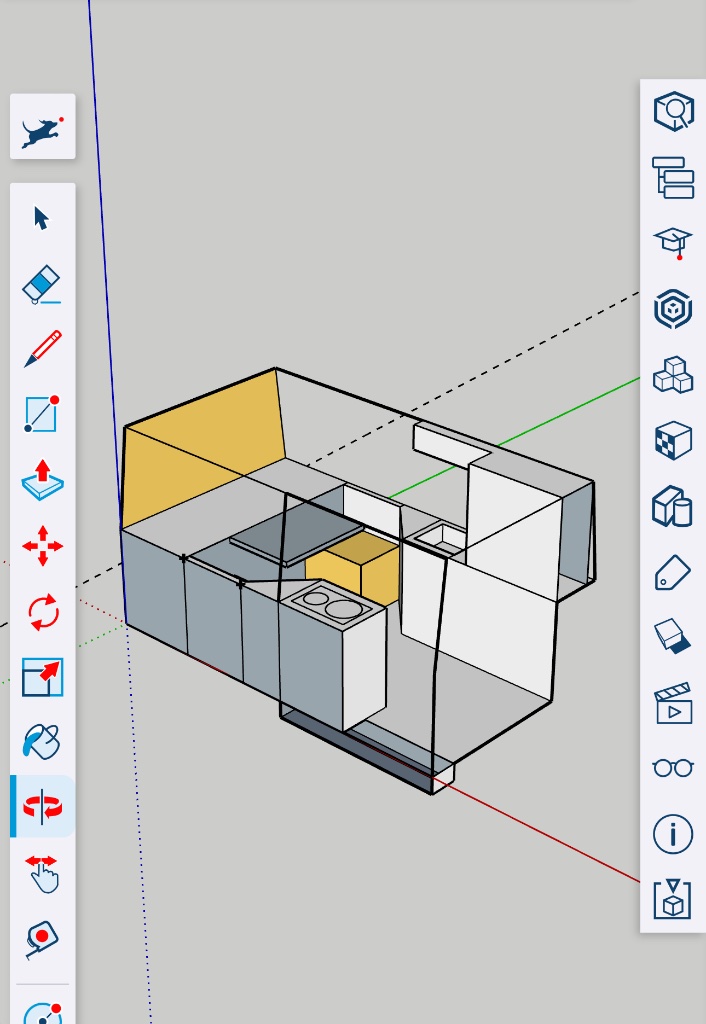Select the Push/Pull tool

tap(42, 480)
